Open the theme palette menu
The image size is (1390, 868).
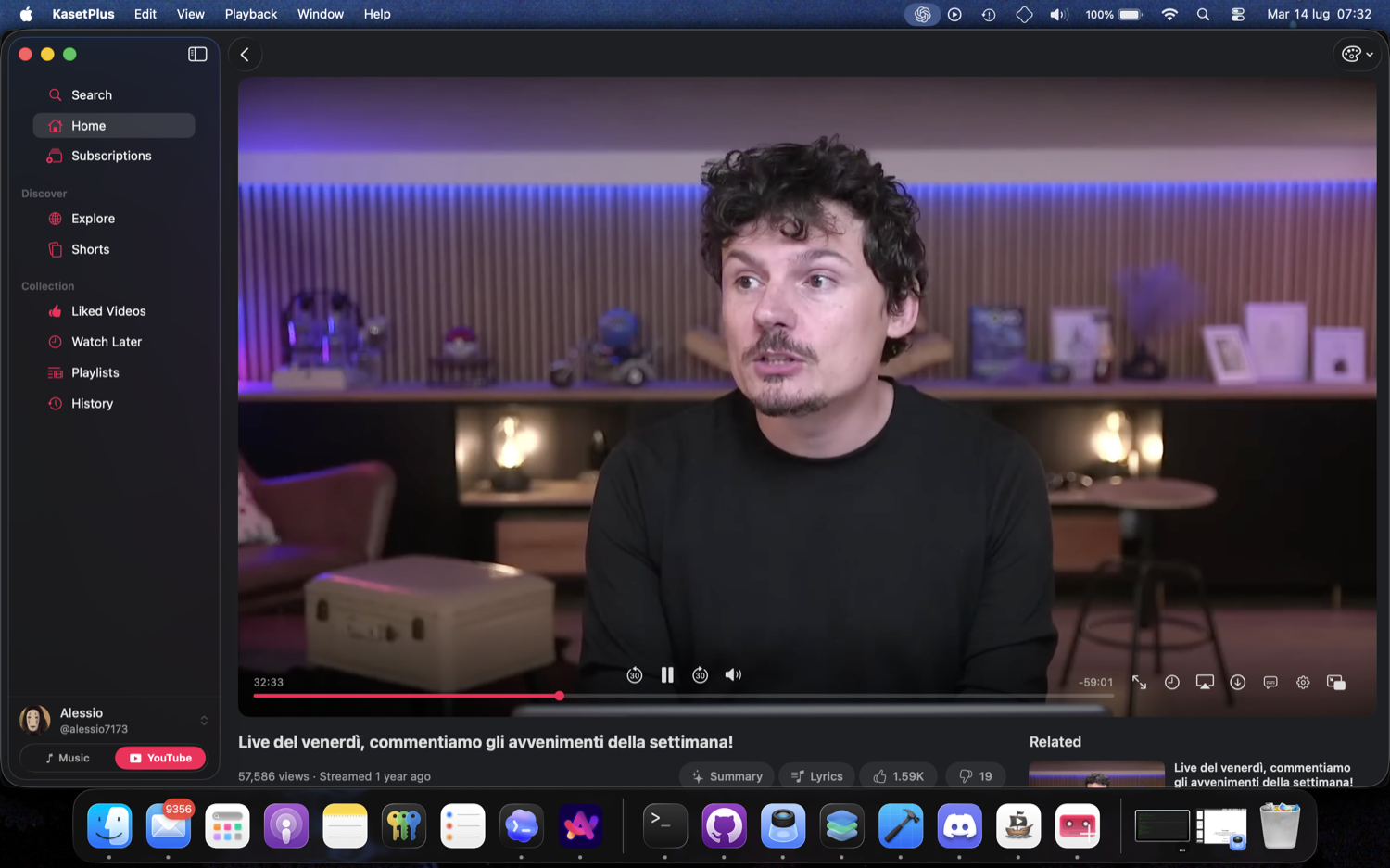pyautogui.click(x=1358, y=55)
